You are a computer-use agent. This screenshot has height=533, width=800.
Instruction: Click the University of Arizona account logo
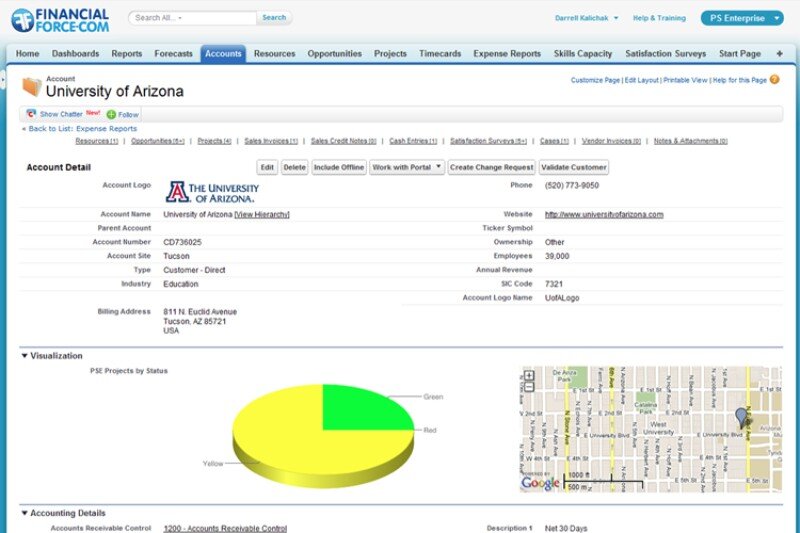point(212,191)
